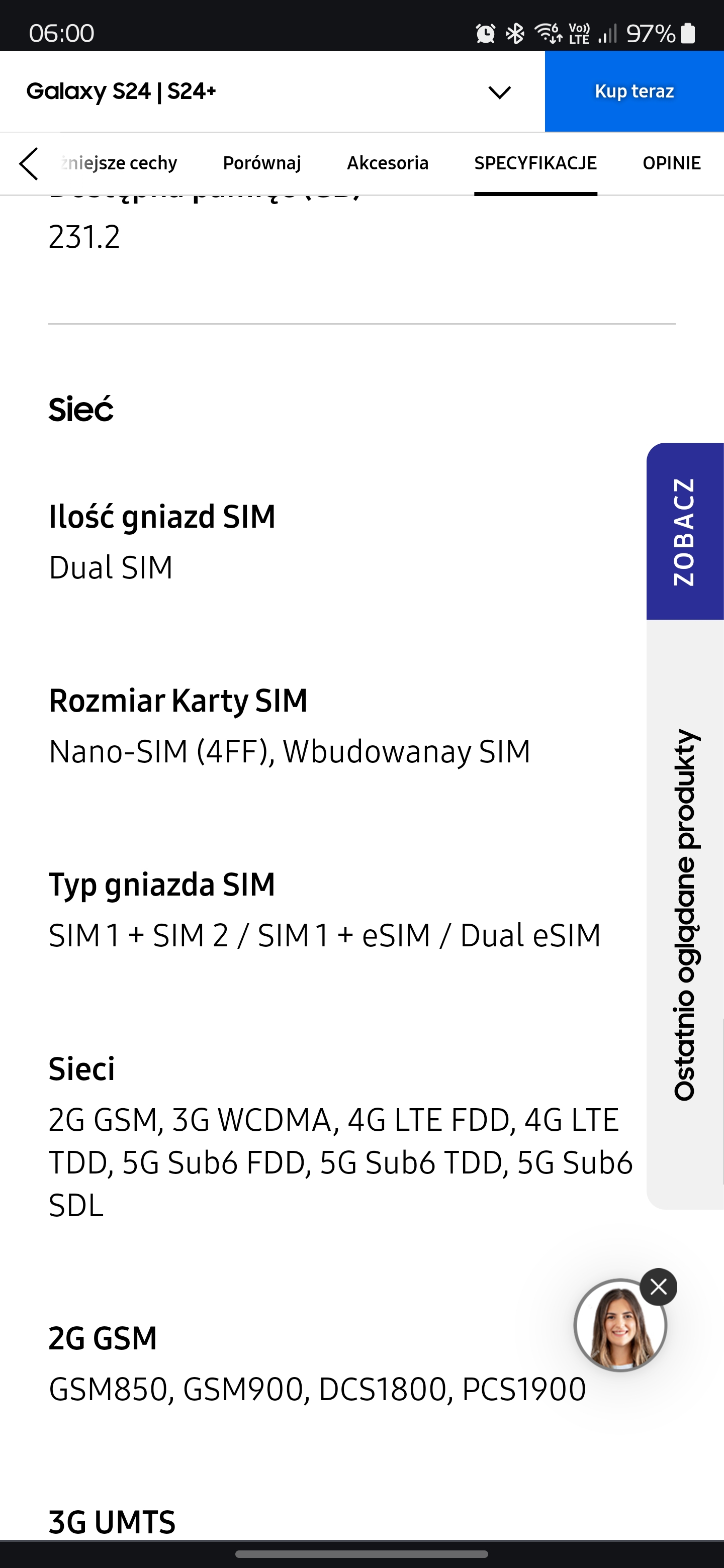
Task: Dismiss the chat assistant popup
Action: coord(658,1286)
